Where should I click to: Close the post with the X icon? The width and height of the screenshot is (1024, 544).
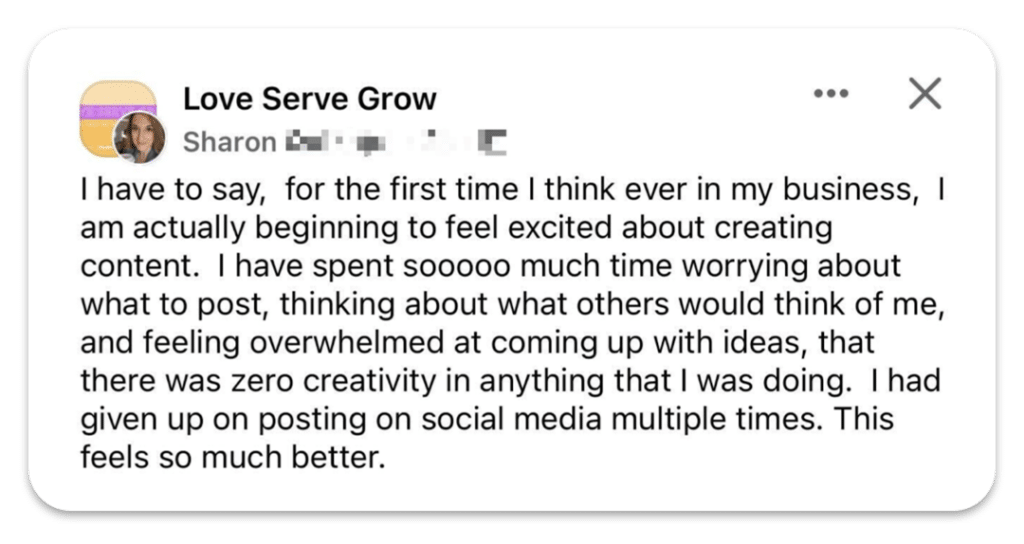pyautogui.click(x=925, y=93)
